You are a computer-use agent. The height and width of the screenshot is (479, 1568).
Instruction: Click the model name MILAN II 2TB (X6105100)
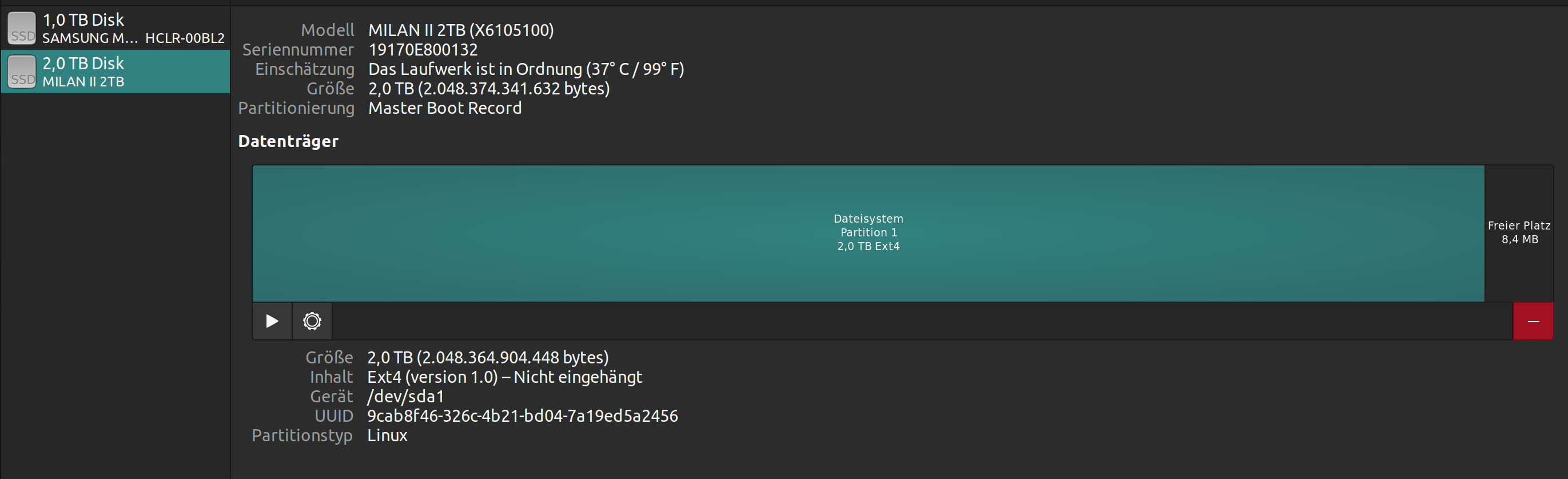pos(461,30)
